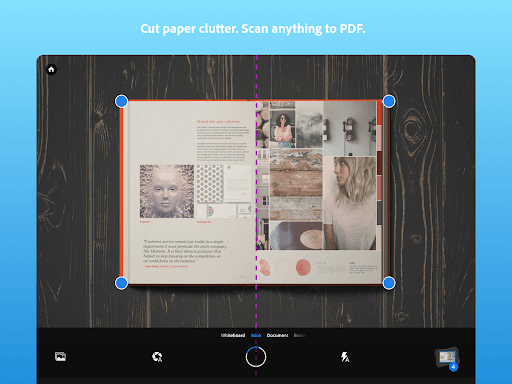Image resolution: width=512 pixels, height=384 pixels.
Task: Select the top-right blue crop handle
Action: (389, 101)
